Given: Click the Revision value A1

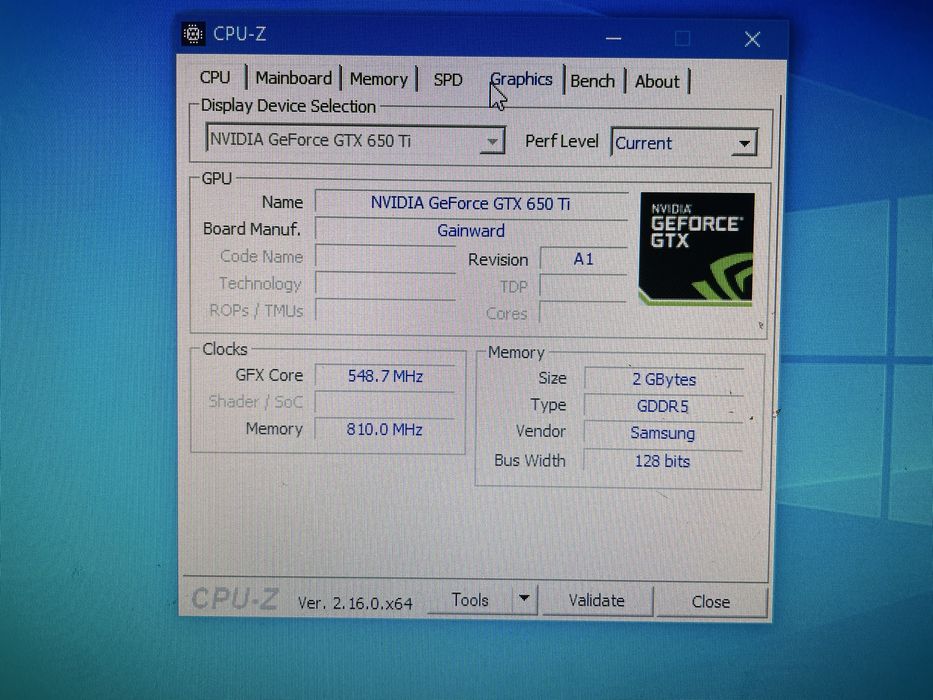Looking at the screenshot, I should point(583,259).
